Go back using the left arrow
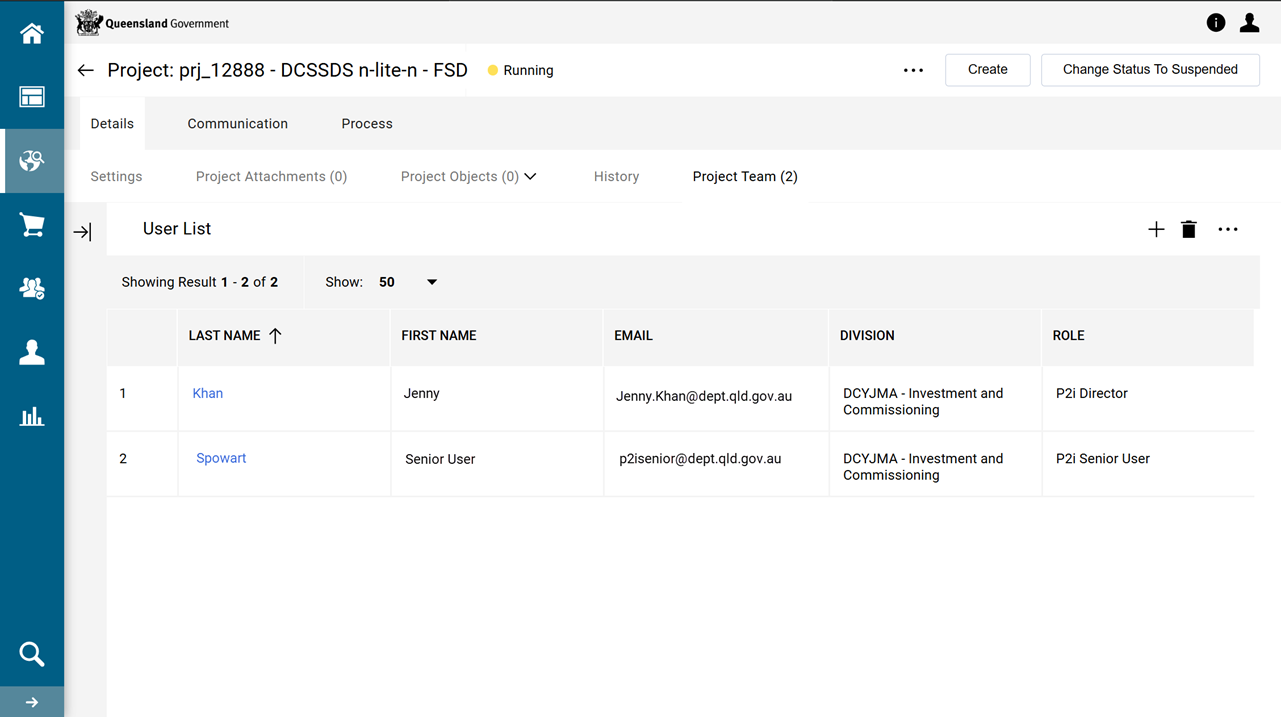This screenshot has width=1281, height=717. point(86,70)
